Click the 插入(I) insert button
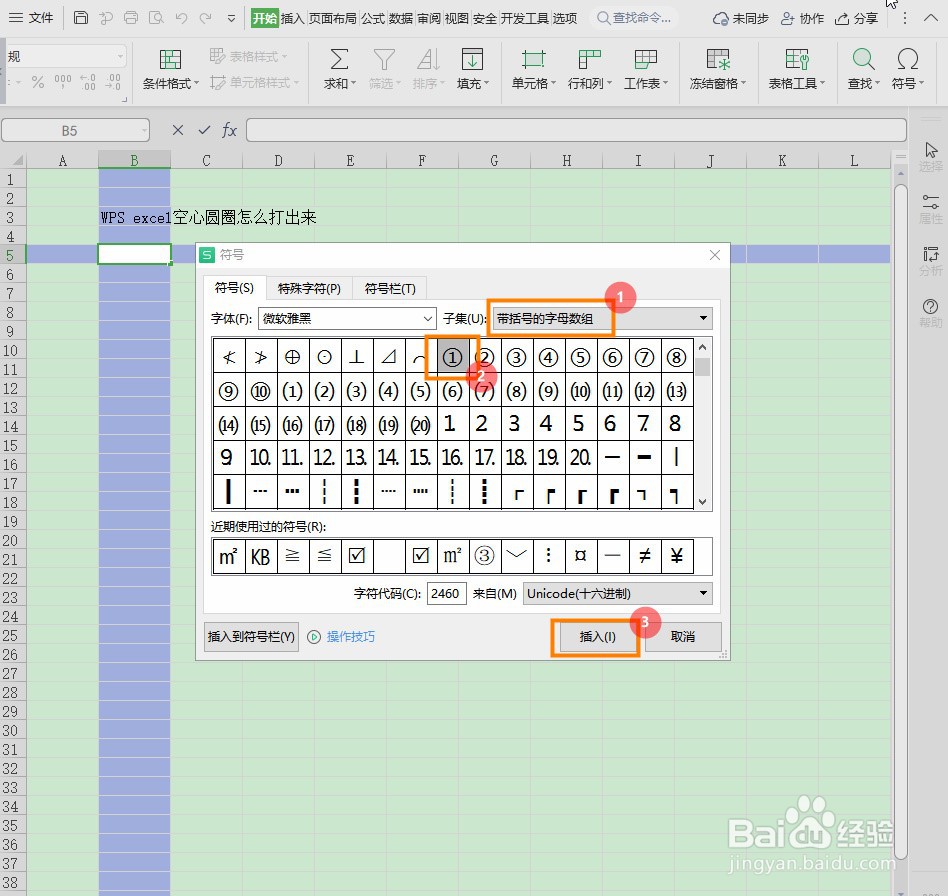 click(x=597, y=637)
